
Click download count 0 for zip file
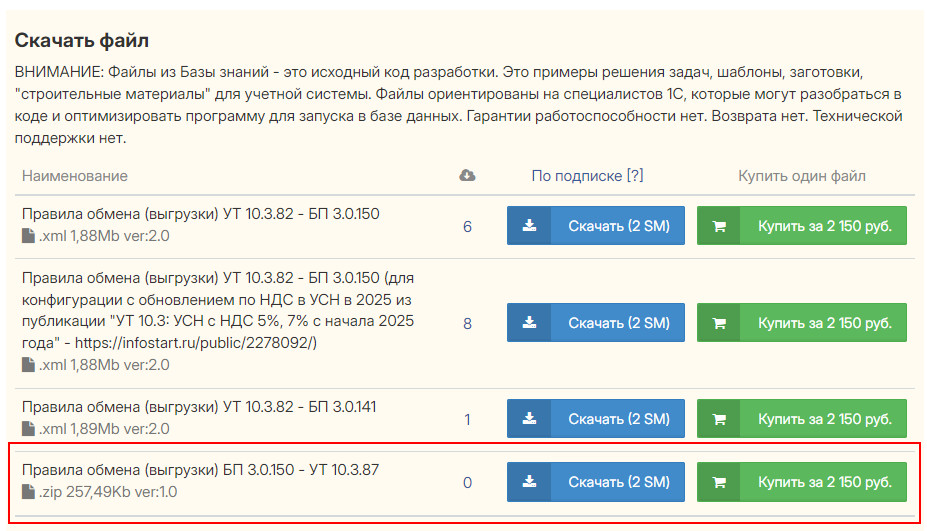[x=467, y=483]
